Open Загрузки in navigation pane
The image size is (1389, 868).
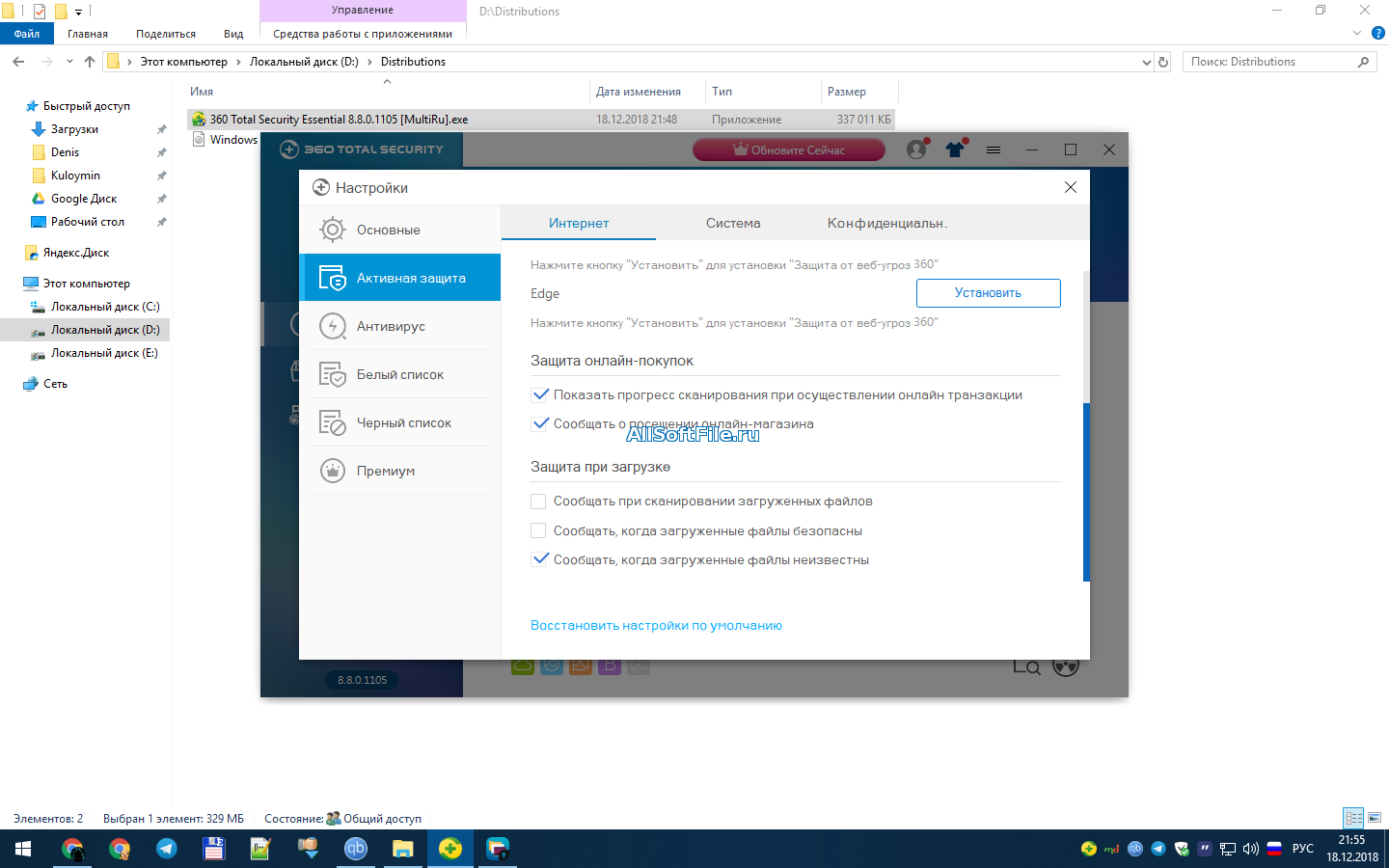tap(74, 129)
